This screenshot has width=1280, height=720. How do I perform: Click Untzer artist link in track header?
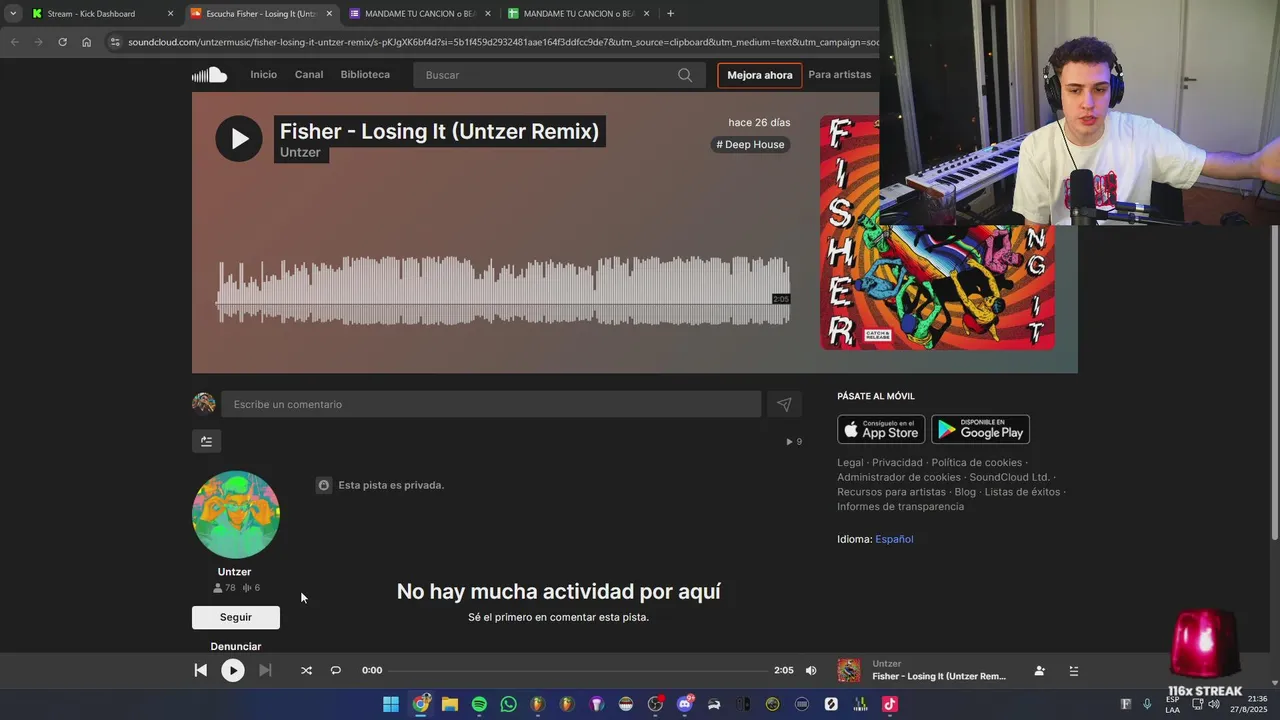[300, 152]
